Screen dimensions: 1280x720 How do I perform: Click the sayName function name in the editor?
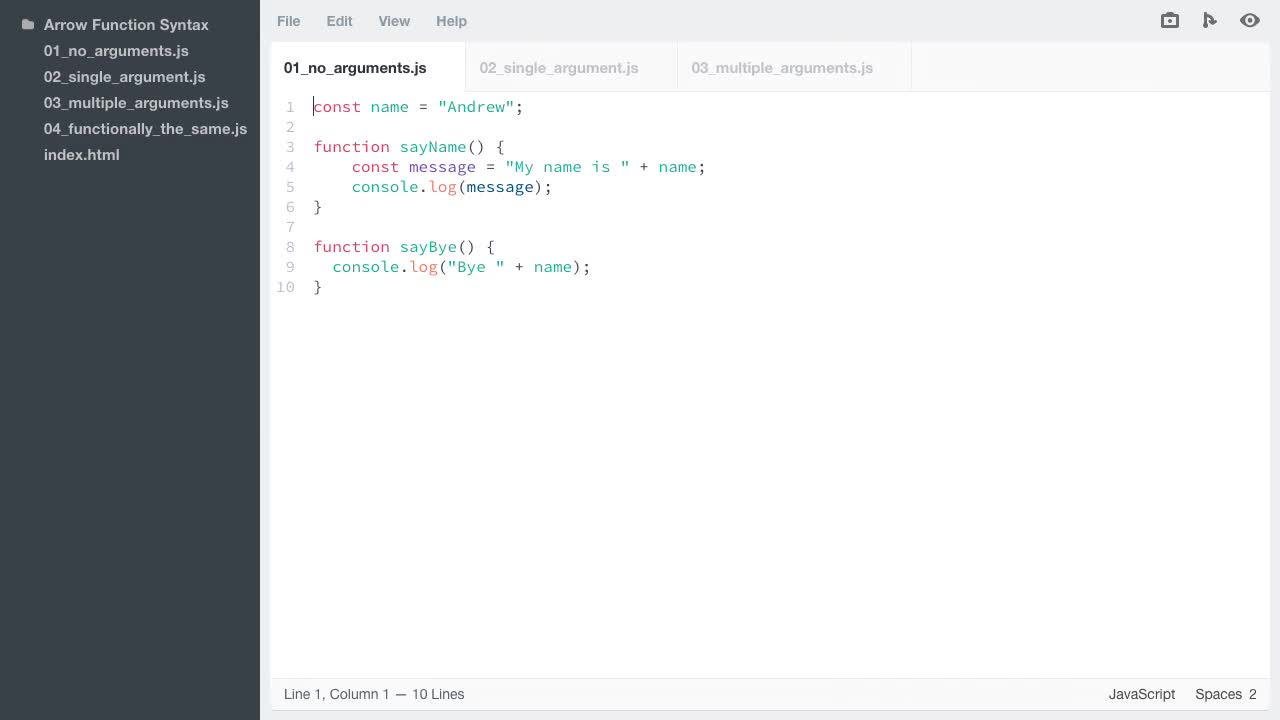(432, 147)
